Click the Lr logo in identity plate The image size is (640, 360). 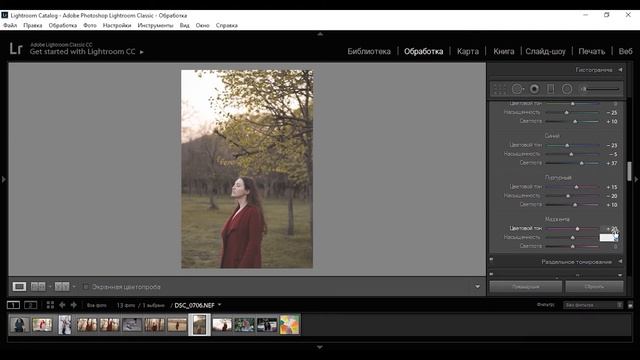click(x=16, y=49)
